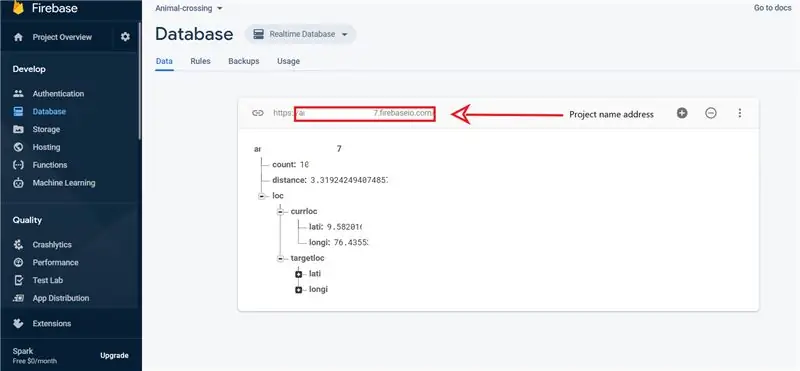Open the Go to docs link
The height and width of the screenshot is (371, 800).
click(x=772, y=8)
